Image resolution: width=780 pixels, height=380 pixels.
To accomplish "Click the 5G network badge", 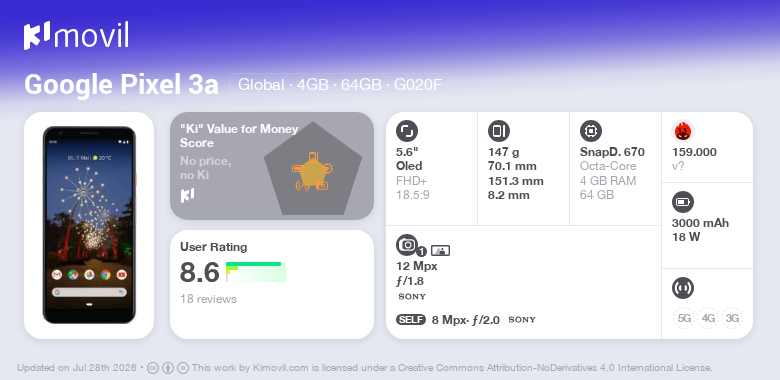I will pyautogui.click(x=684, y=318).
